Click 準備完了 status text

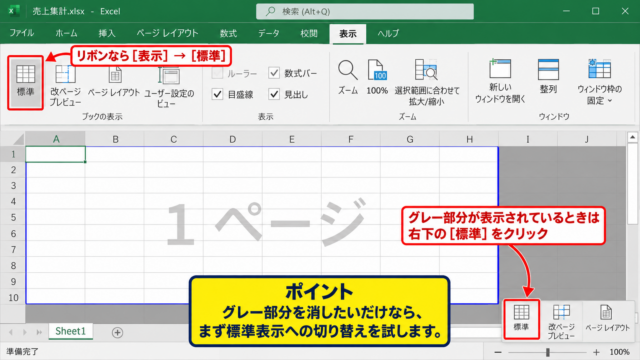click(22, 351)
